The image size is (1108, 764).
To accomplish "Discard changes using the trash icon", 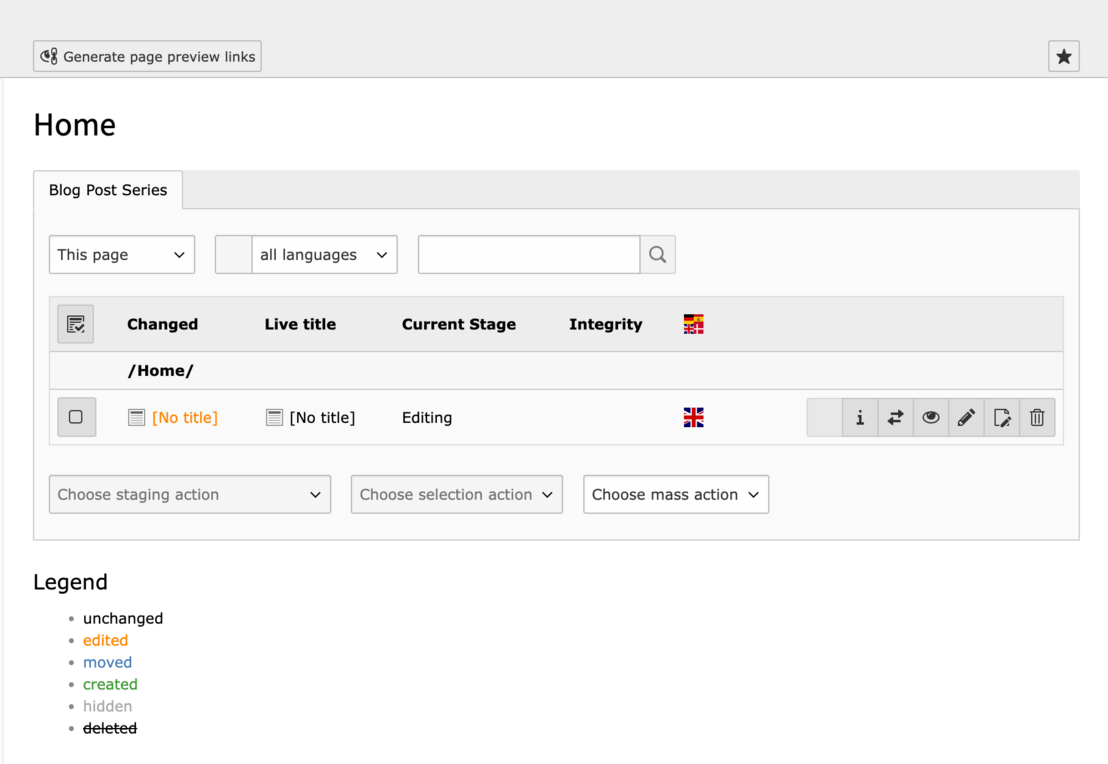I will (x=1037, y=417).
